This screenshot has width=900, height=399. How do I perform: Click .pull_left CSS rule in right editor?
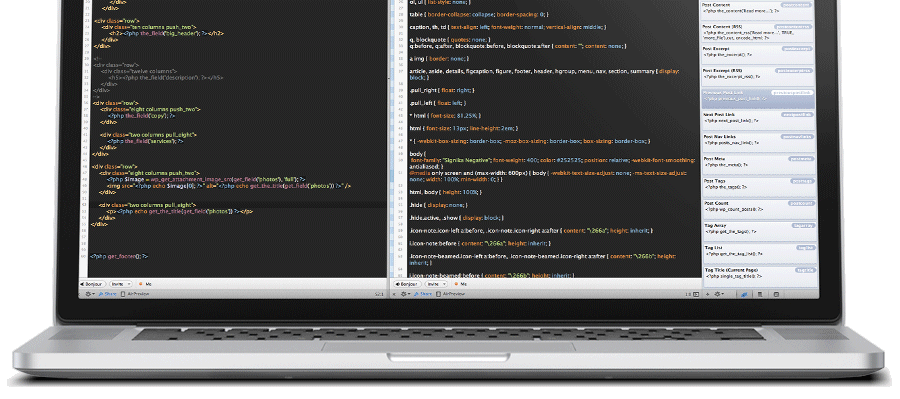pos(437,103)
